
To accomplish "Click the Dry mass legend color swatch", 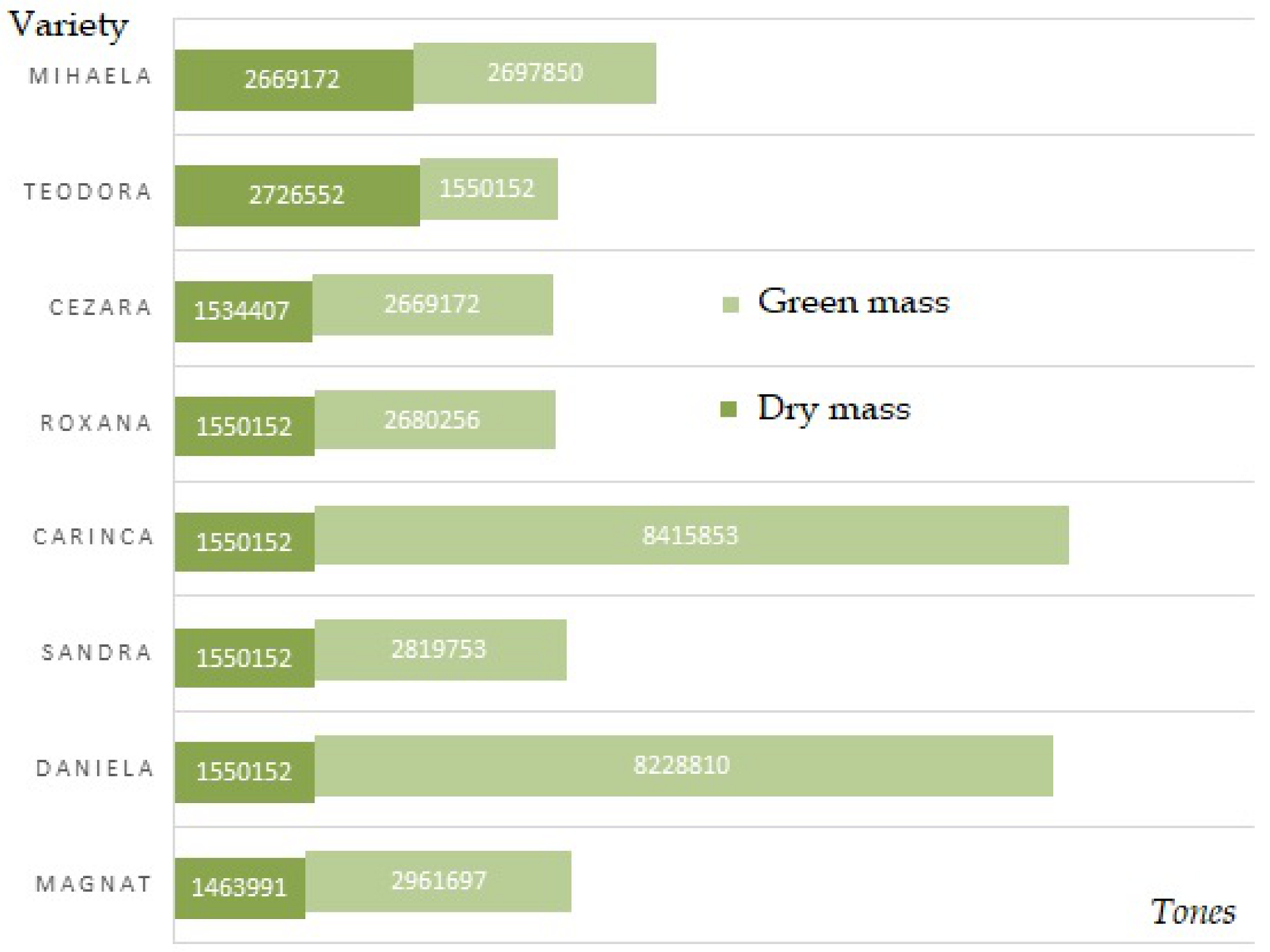I will pos(728,409).
